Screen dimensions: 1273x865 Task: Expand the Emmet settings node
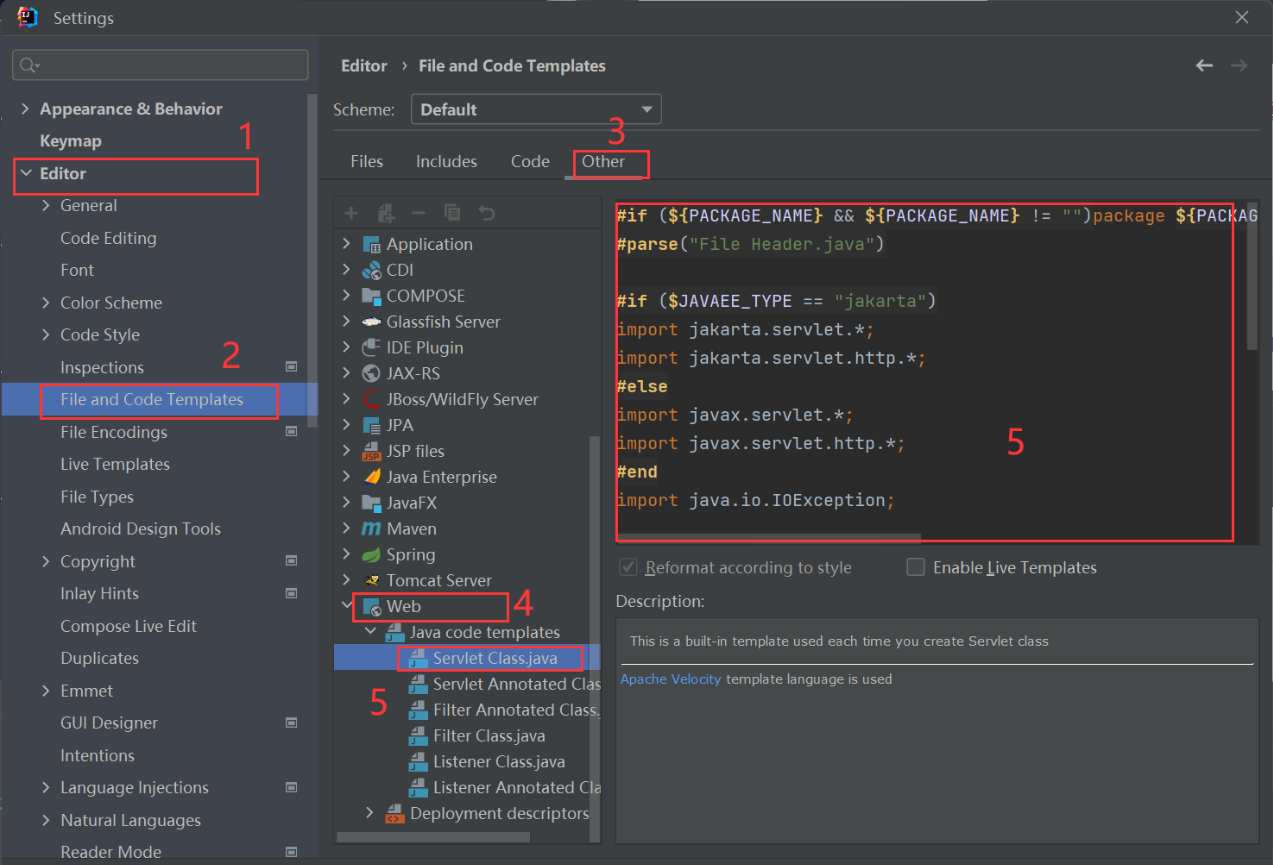46,690
